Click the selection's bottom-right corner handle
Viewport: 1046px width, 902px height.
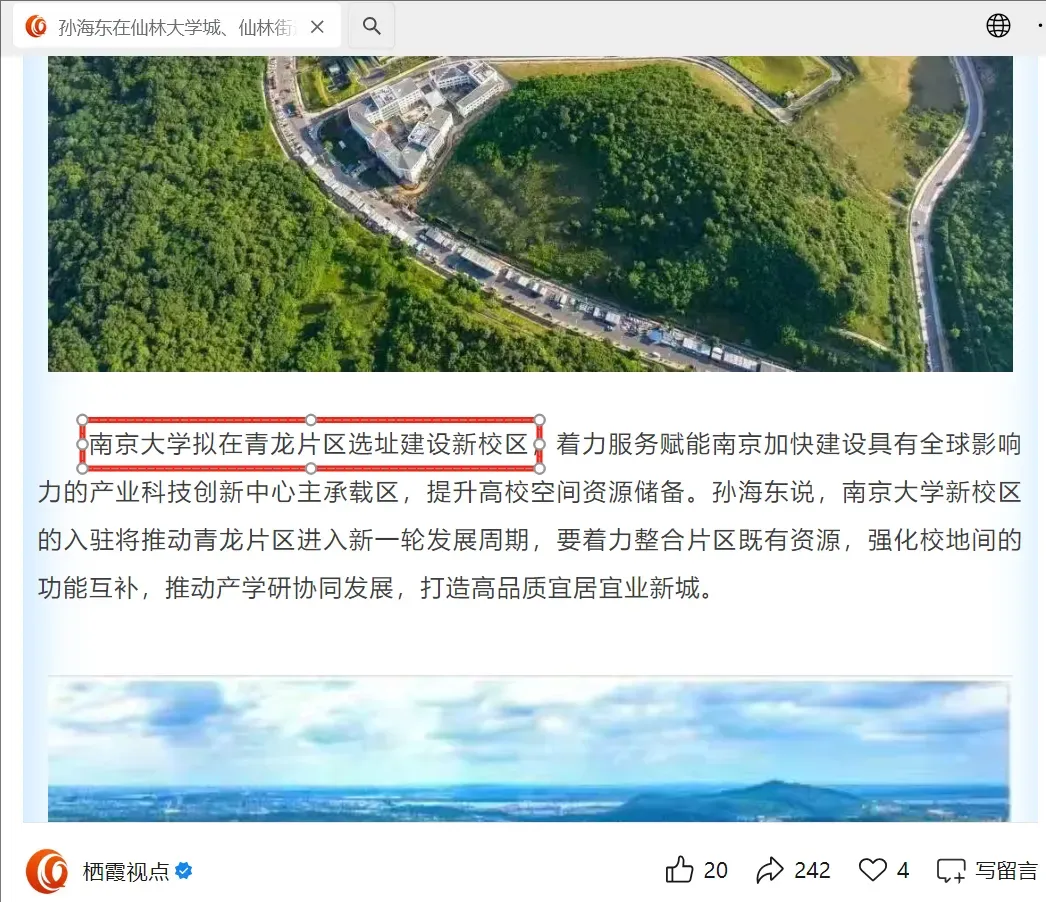pos(540,468)
